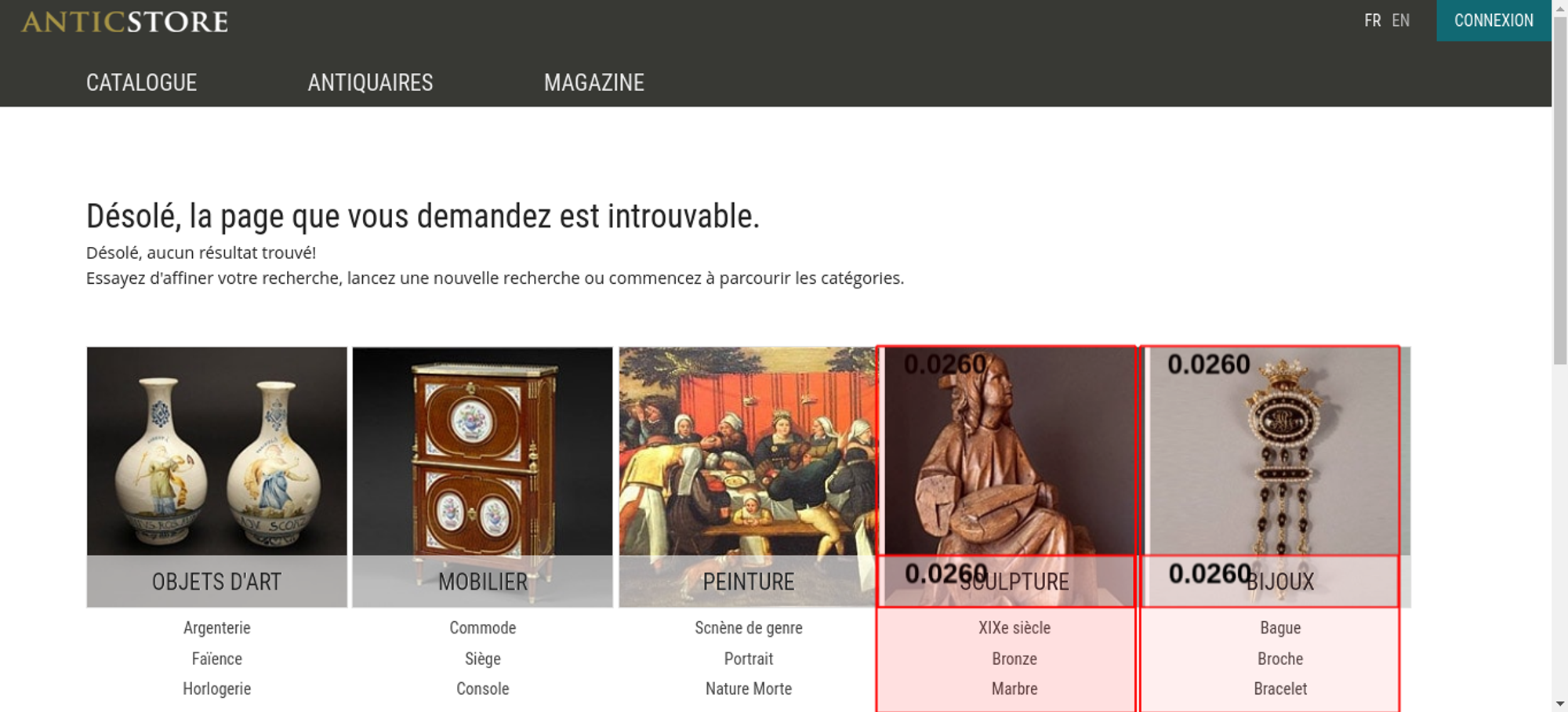Click the AnticStore logo
Screen dimensions: 1568x712
(125, 21)
